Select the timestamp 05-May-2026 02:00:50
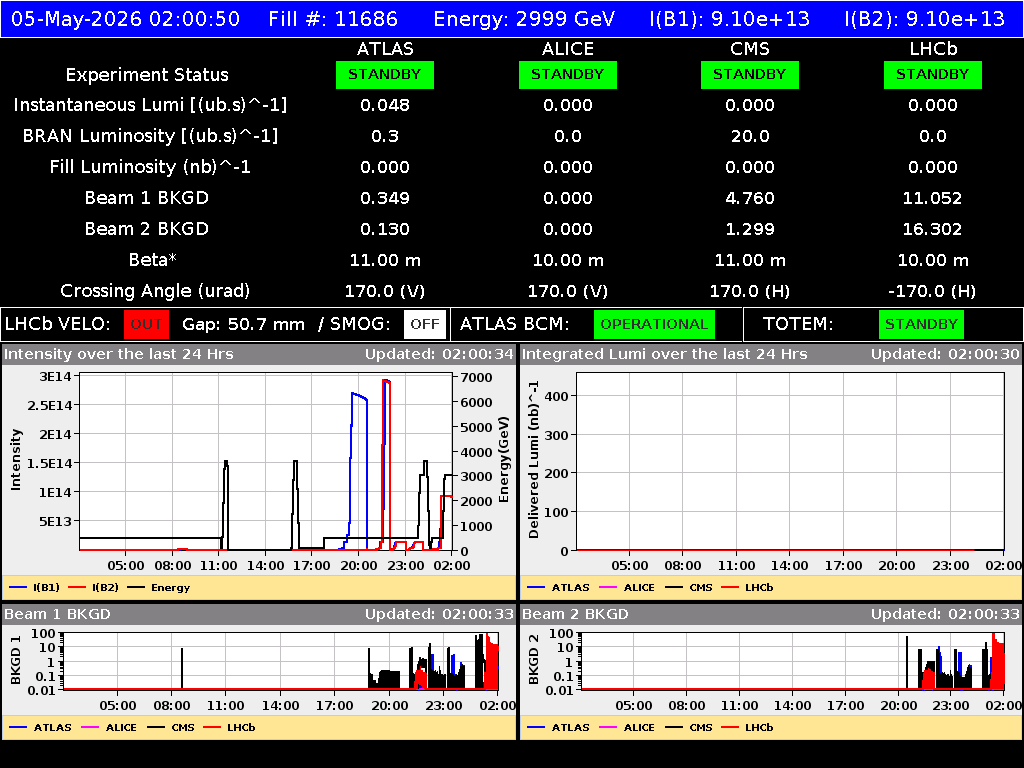The height and width of the screenshot is (768, 1024). click(125, 19)
